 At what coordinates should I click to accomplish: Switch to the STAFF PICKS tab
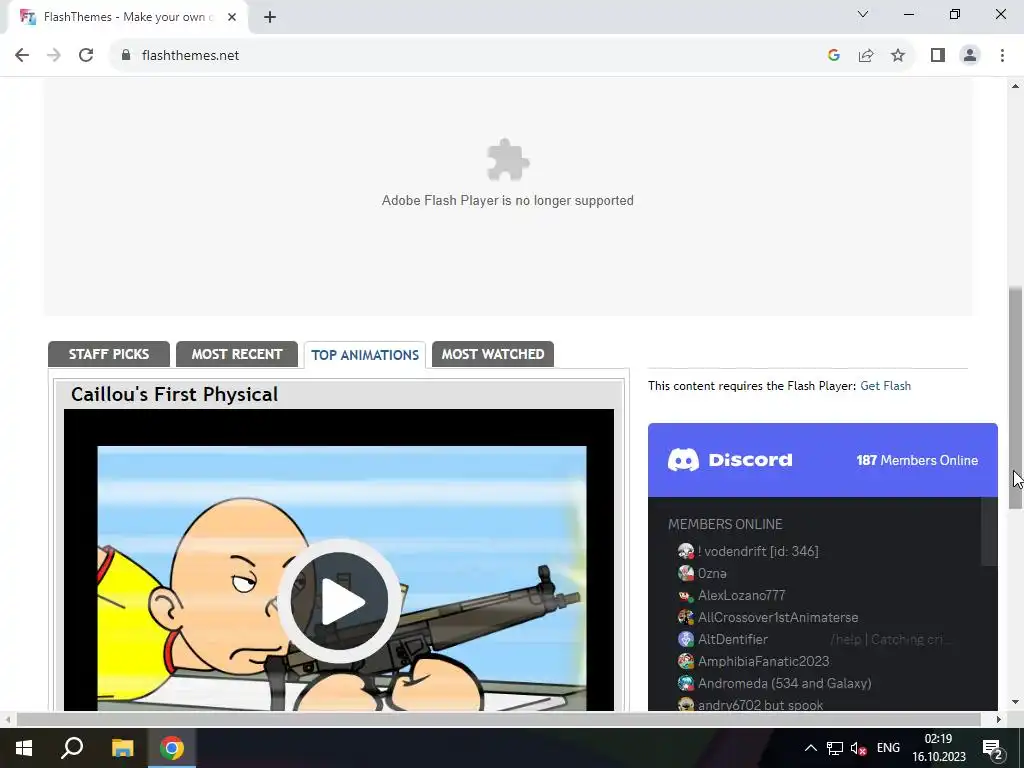(109, 354)
